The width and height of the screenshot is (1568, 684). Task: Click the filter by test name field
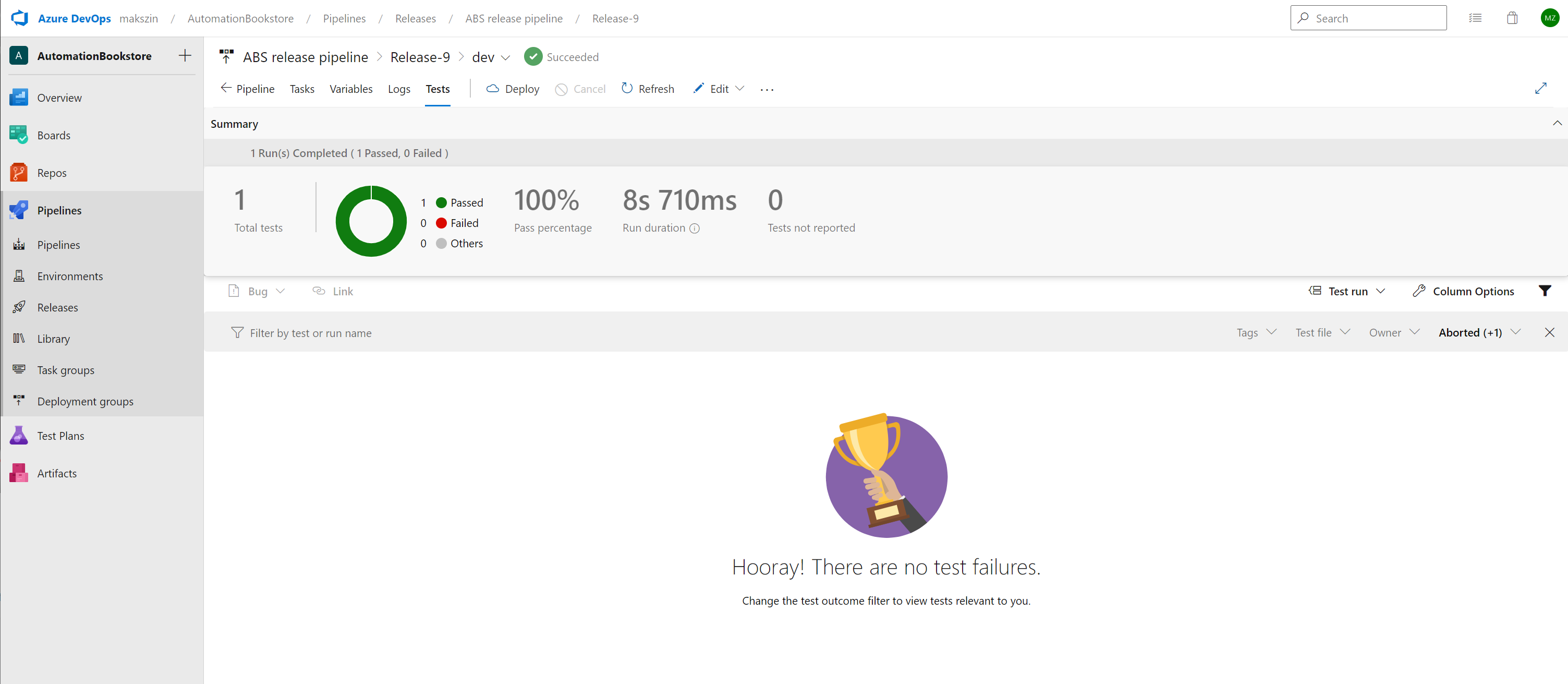310,333
